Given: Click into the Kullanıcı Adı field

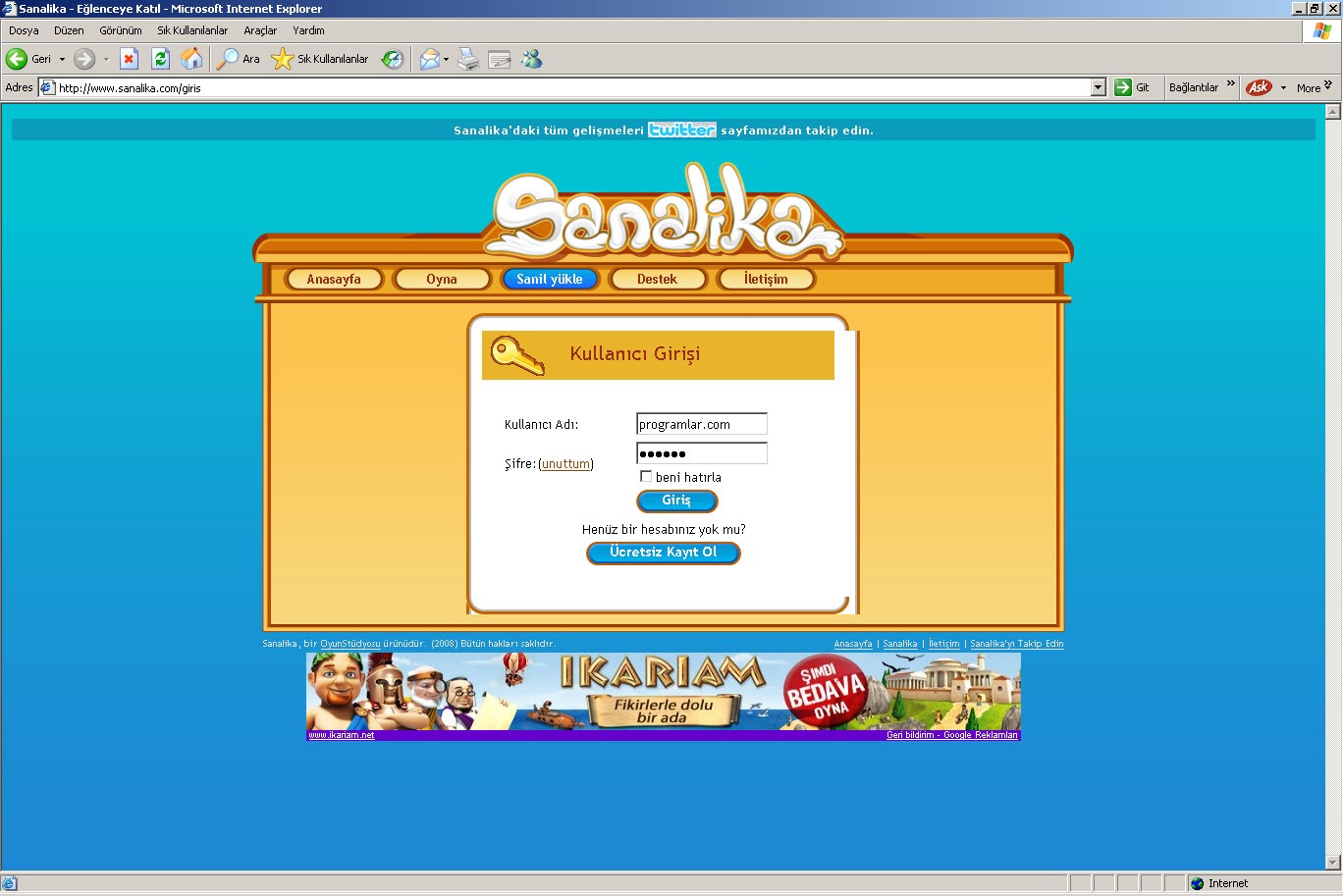Looking at the screenshot, I should click(702, 424).
